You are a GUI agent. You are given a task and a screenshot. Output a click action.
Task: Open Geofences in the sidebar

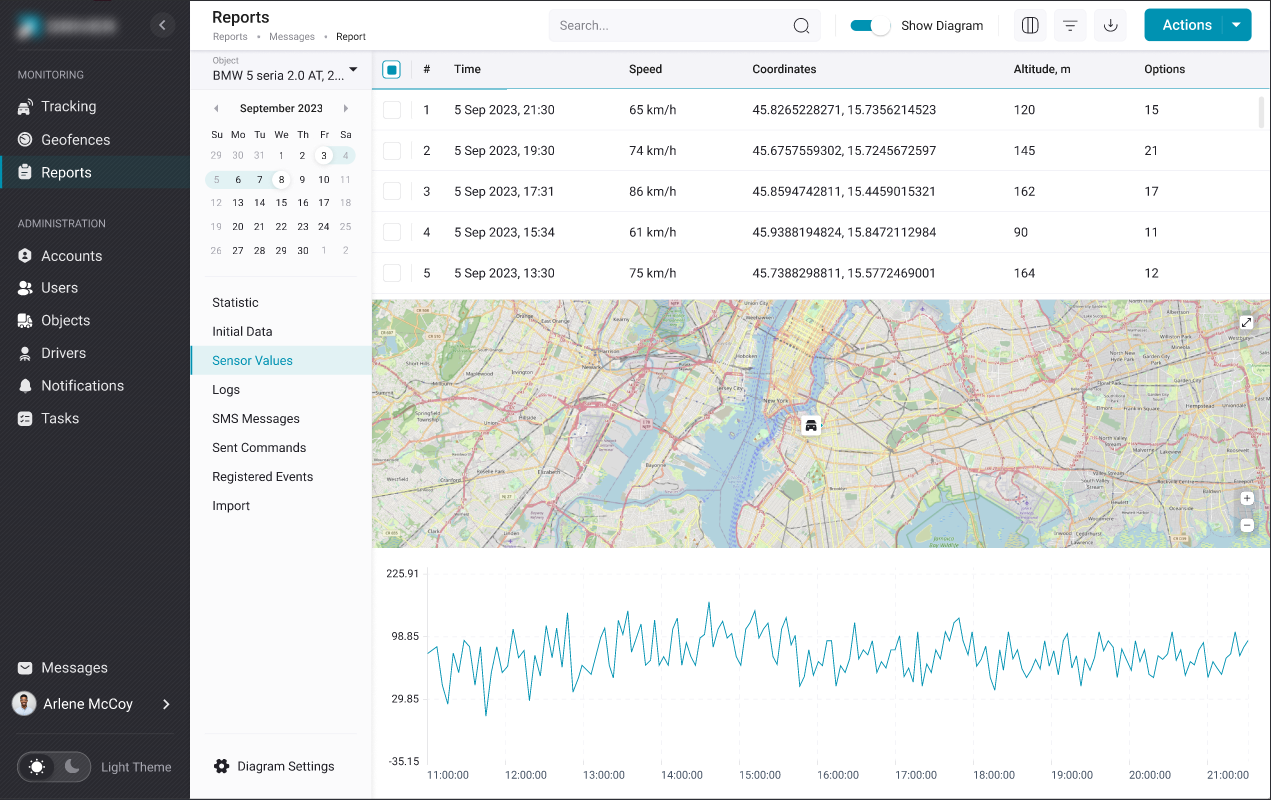(75, 140)
